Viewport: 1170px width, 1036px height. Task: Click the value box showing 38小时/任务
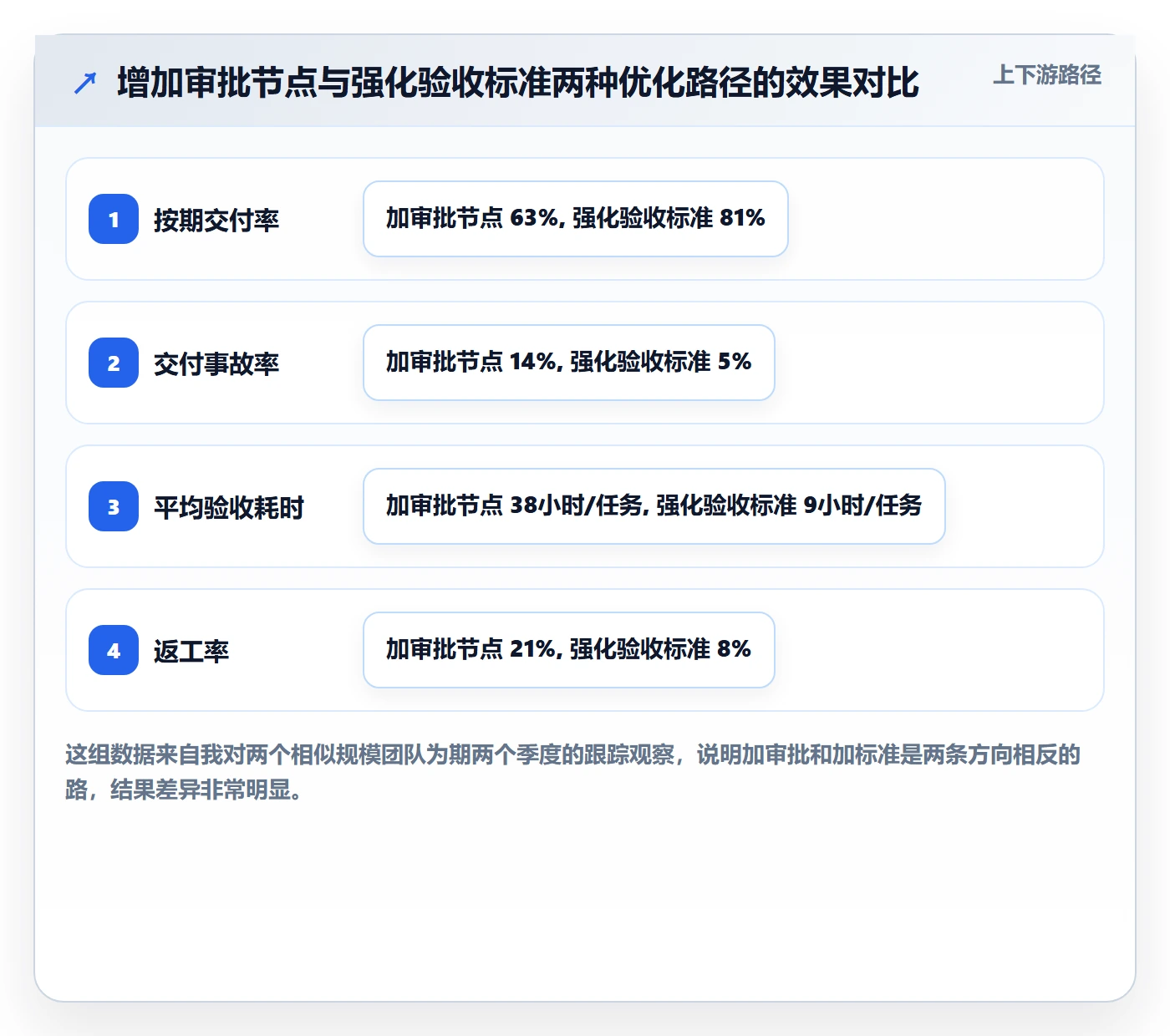point(654,506)
